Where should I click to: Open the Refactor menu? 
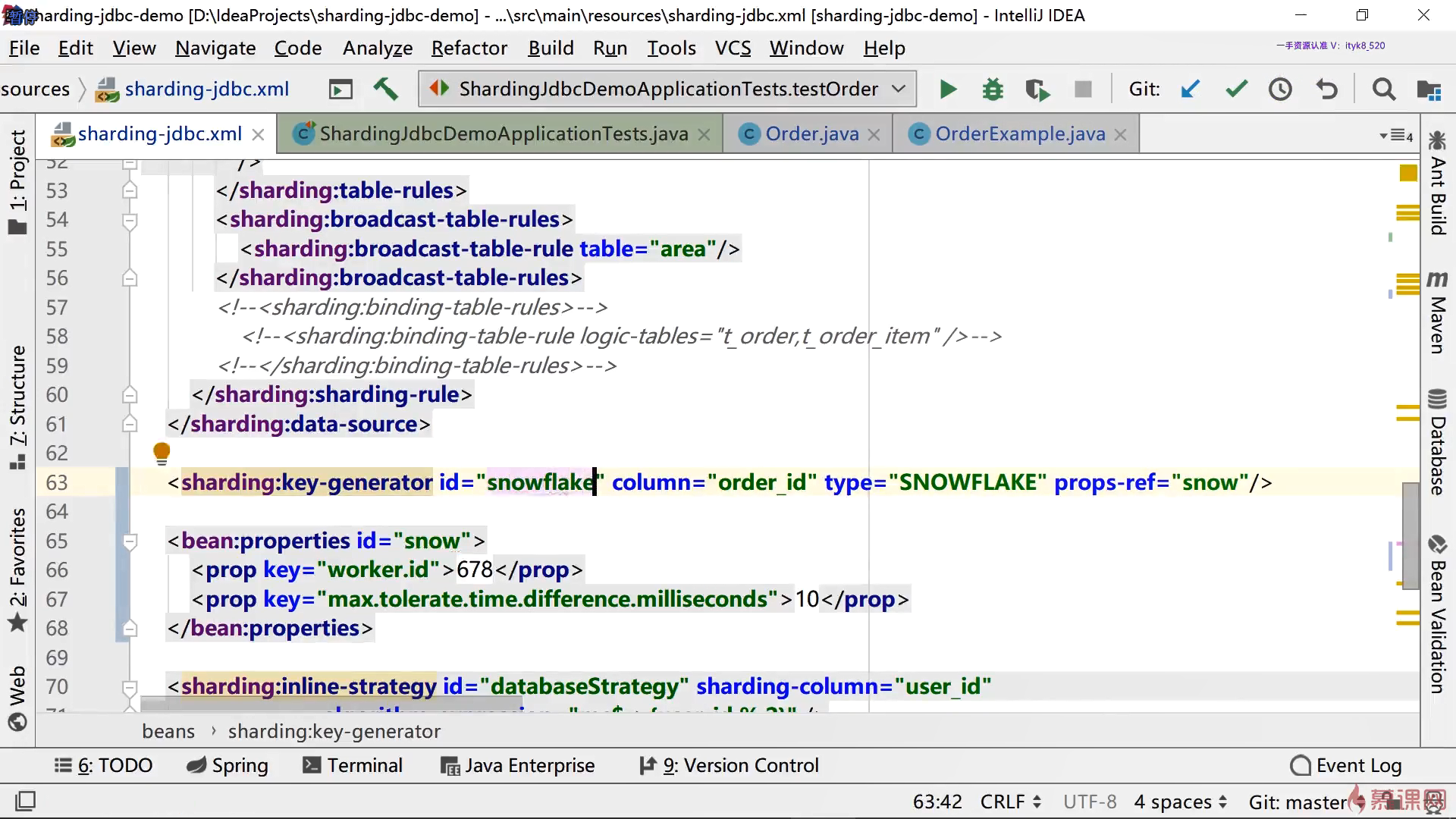(x=469, y=49)
